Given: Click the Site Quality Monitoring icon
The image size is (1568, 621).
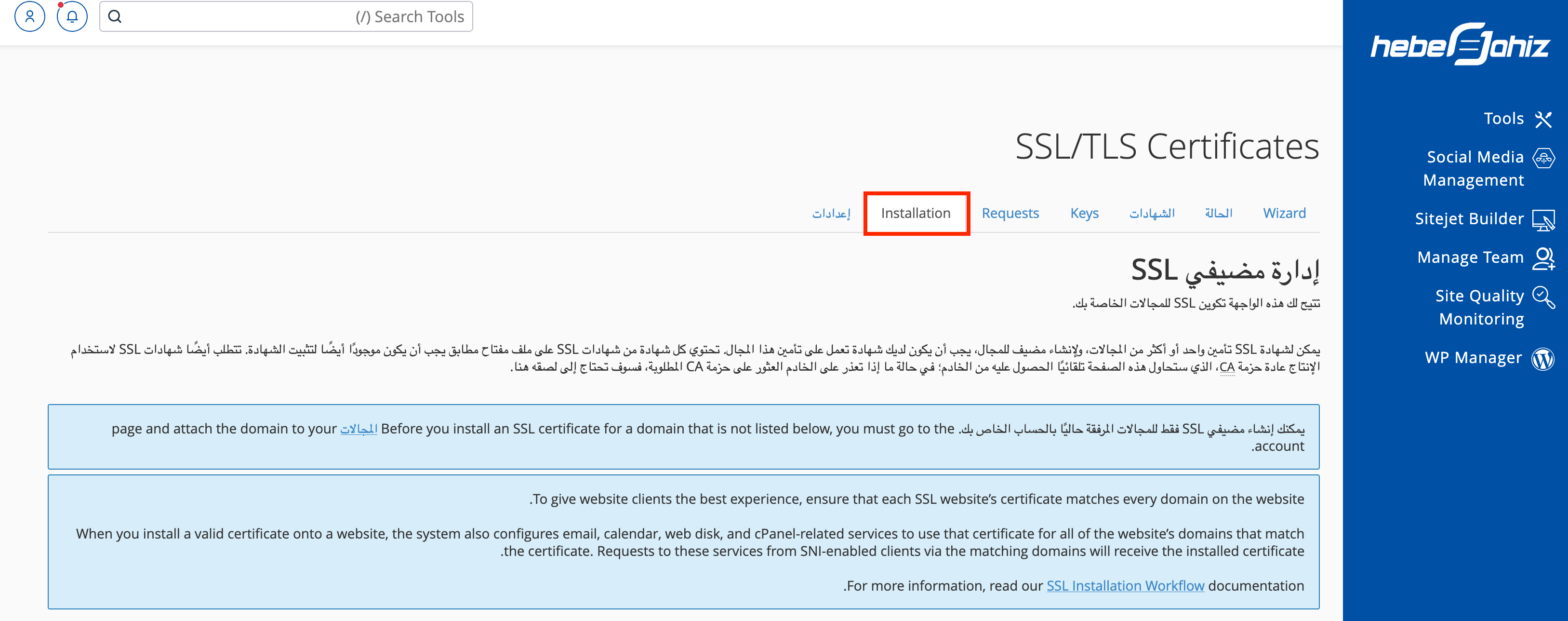Looking at the screenshot, I should [1543, 297].
